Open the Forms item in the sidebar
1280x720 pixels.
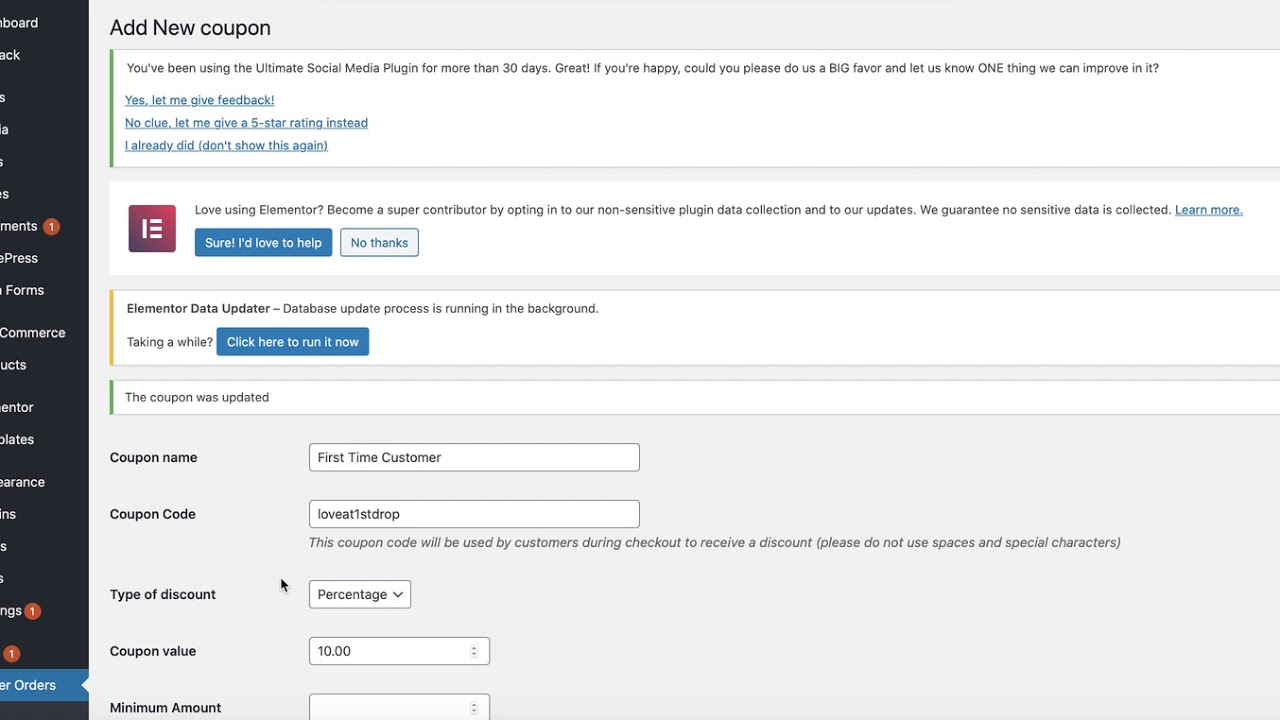[22, 290]
